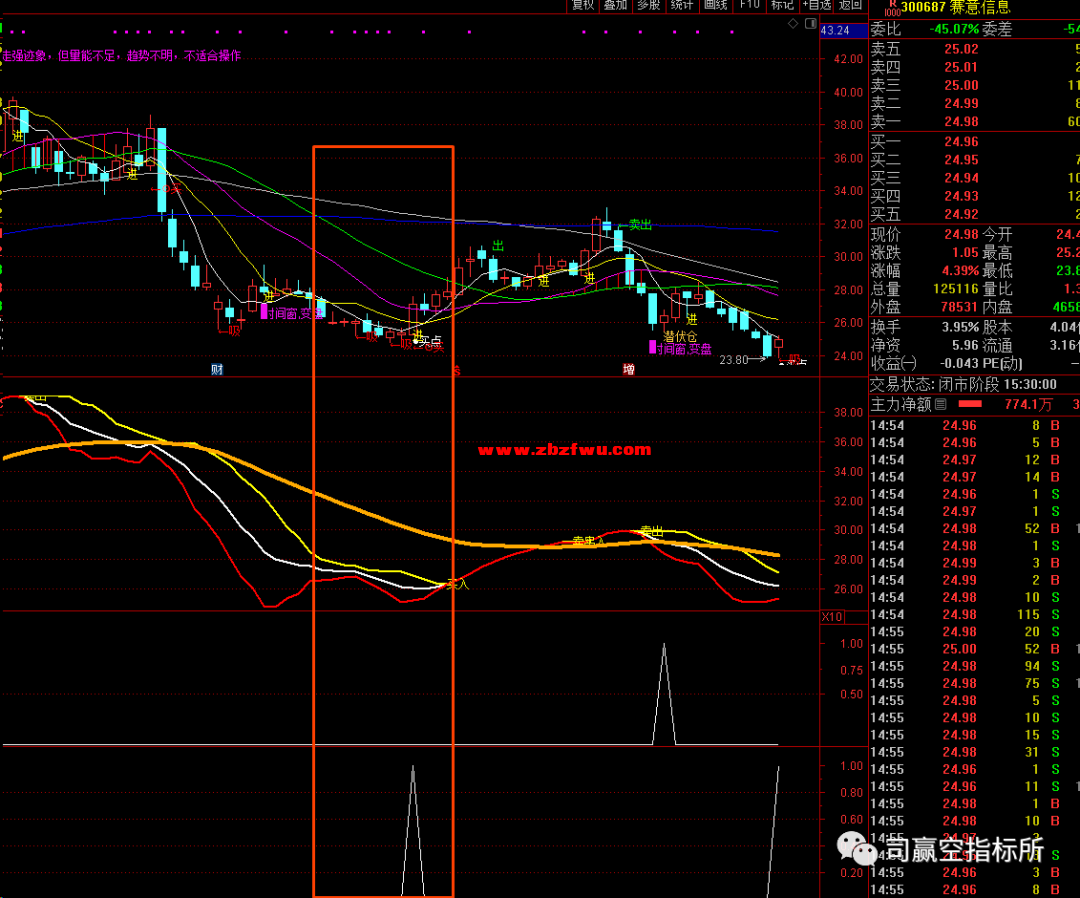Select the 买三 row at 24.94
Viewport: 1080px width, 898px height.
tap(975, 178)
